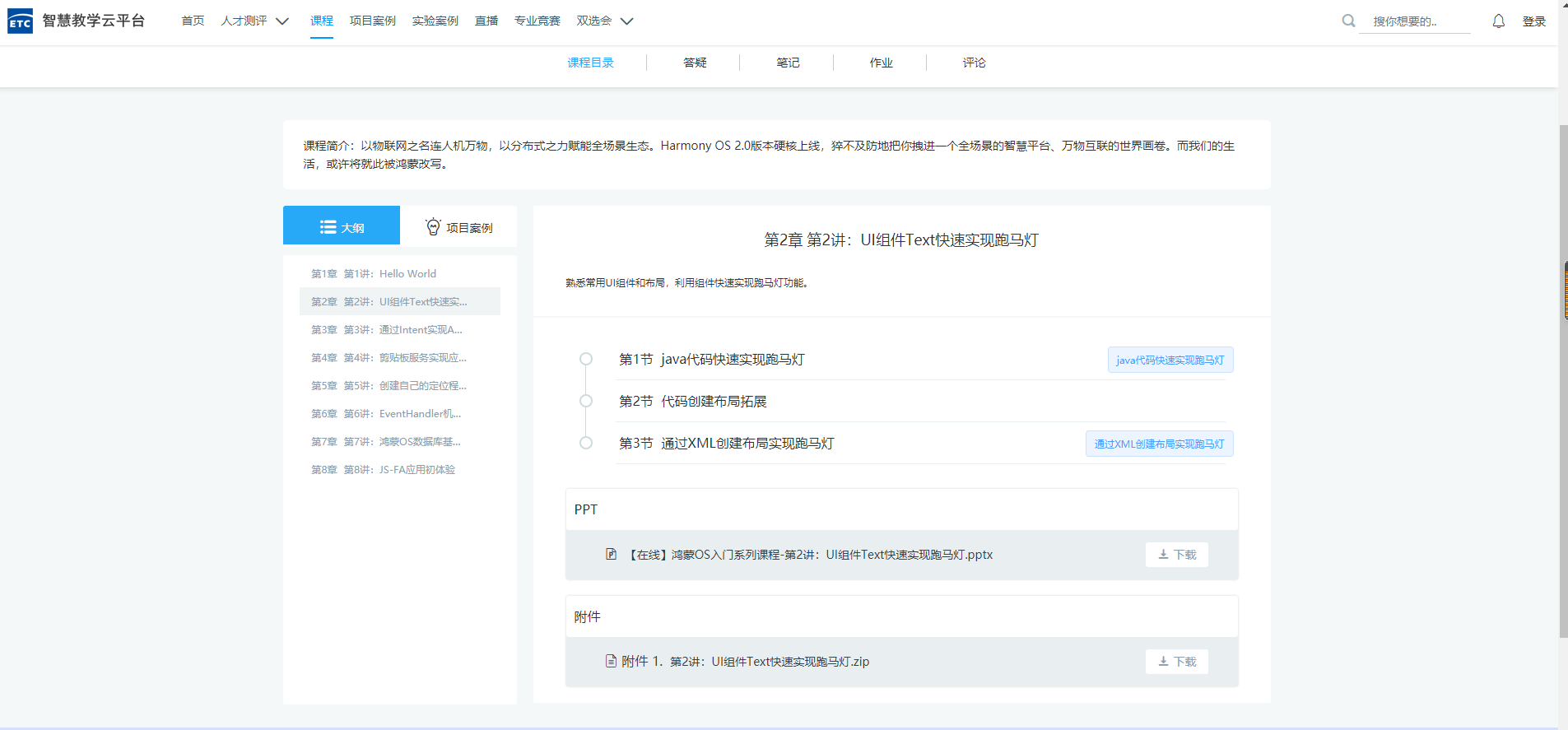
Task: Open chapter 第6章 EventHandler机
Action: tap(400, 413)
